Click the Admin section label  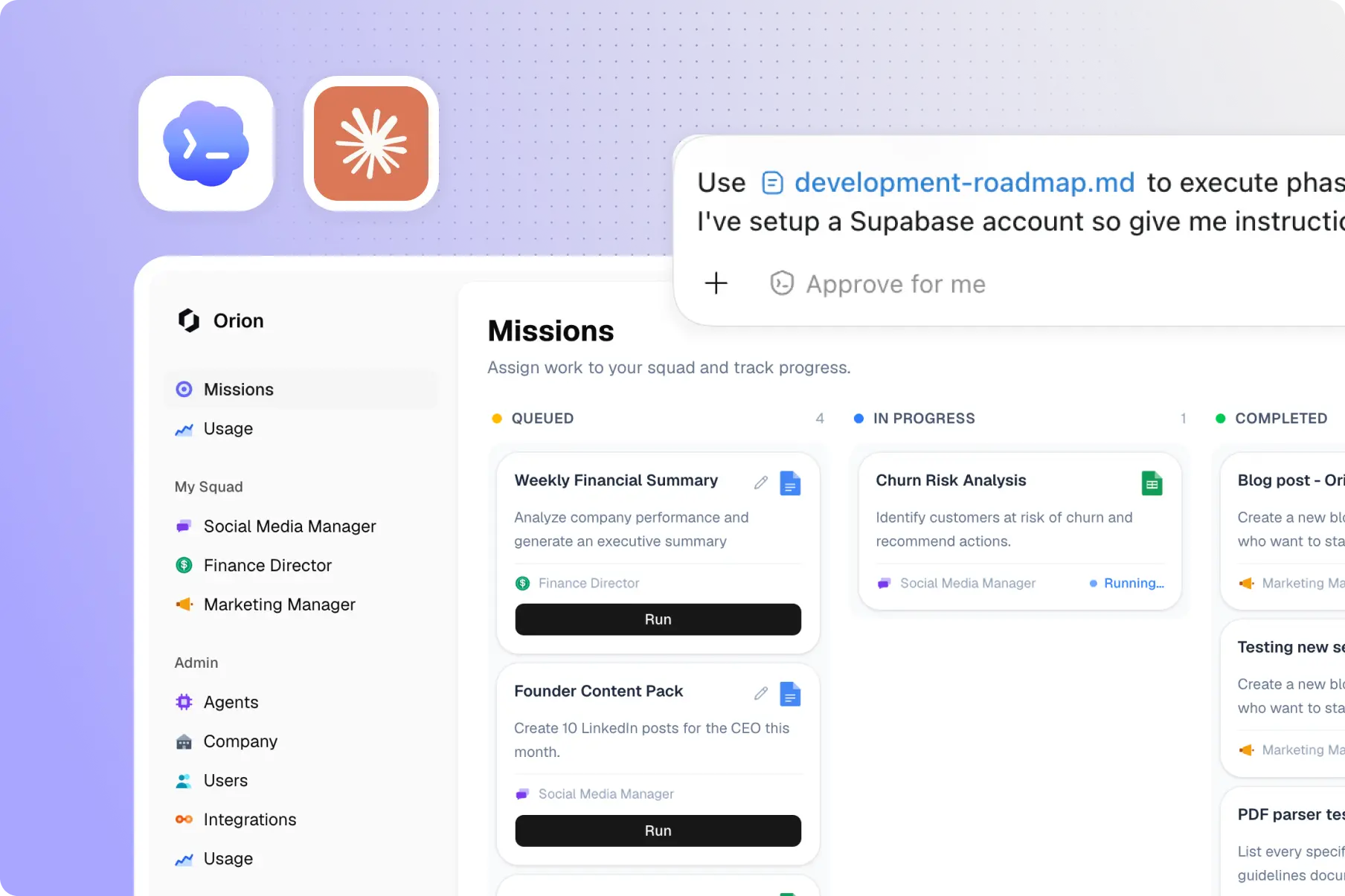[x=196, y=663]
